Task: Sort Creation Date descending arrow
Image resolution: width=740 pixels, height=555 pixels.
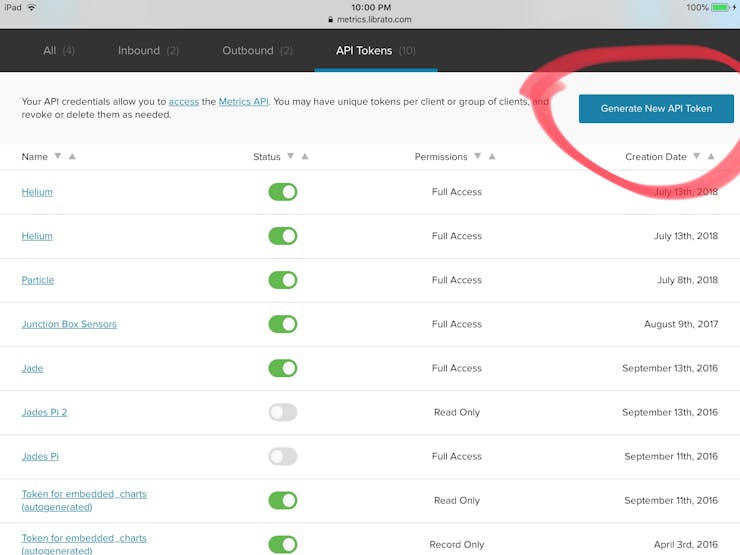Action: pos(697,156)
